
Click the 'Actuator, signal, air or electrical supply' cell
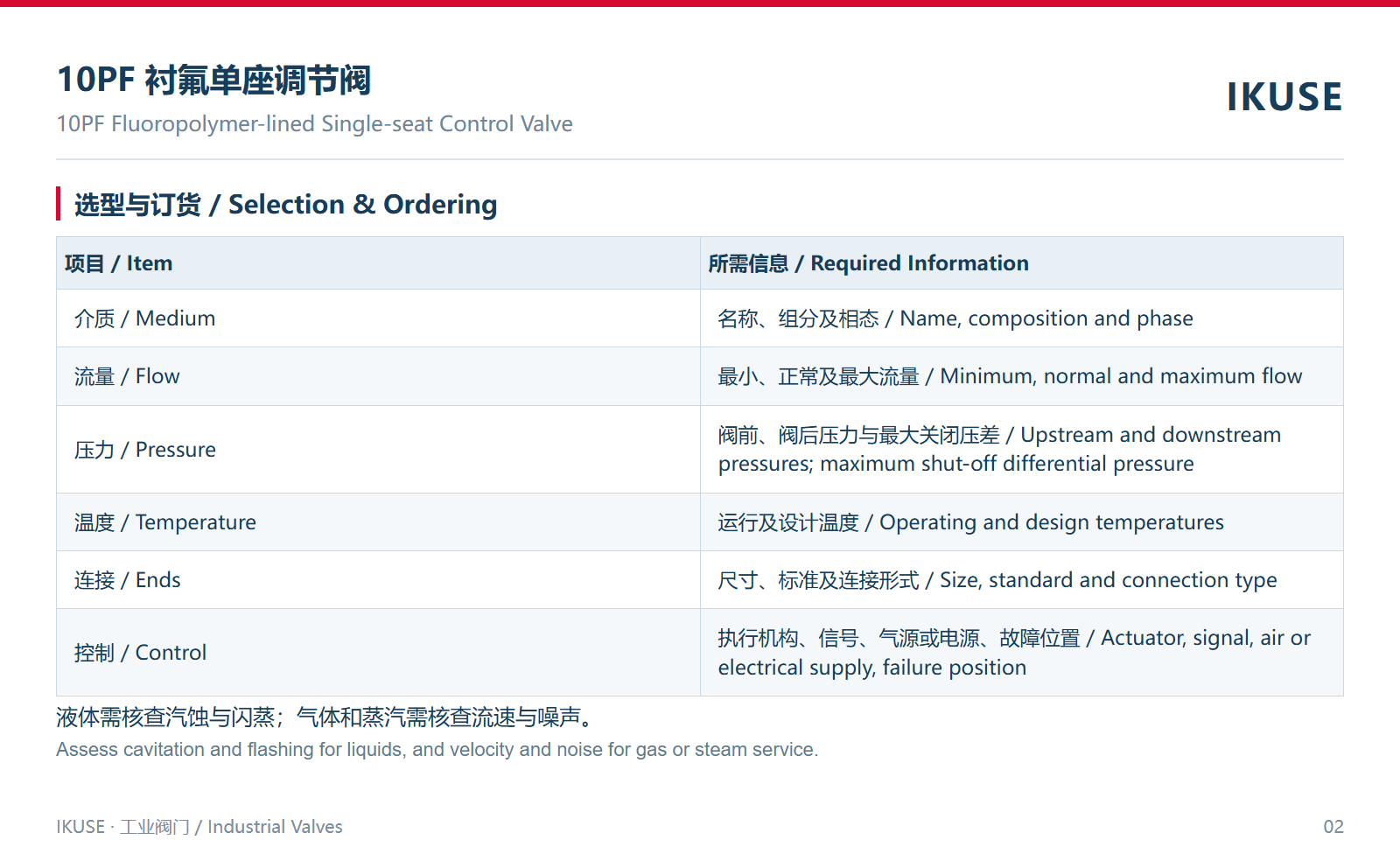coord(1022,653)
